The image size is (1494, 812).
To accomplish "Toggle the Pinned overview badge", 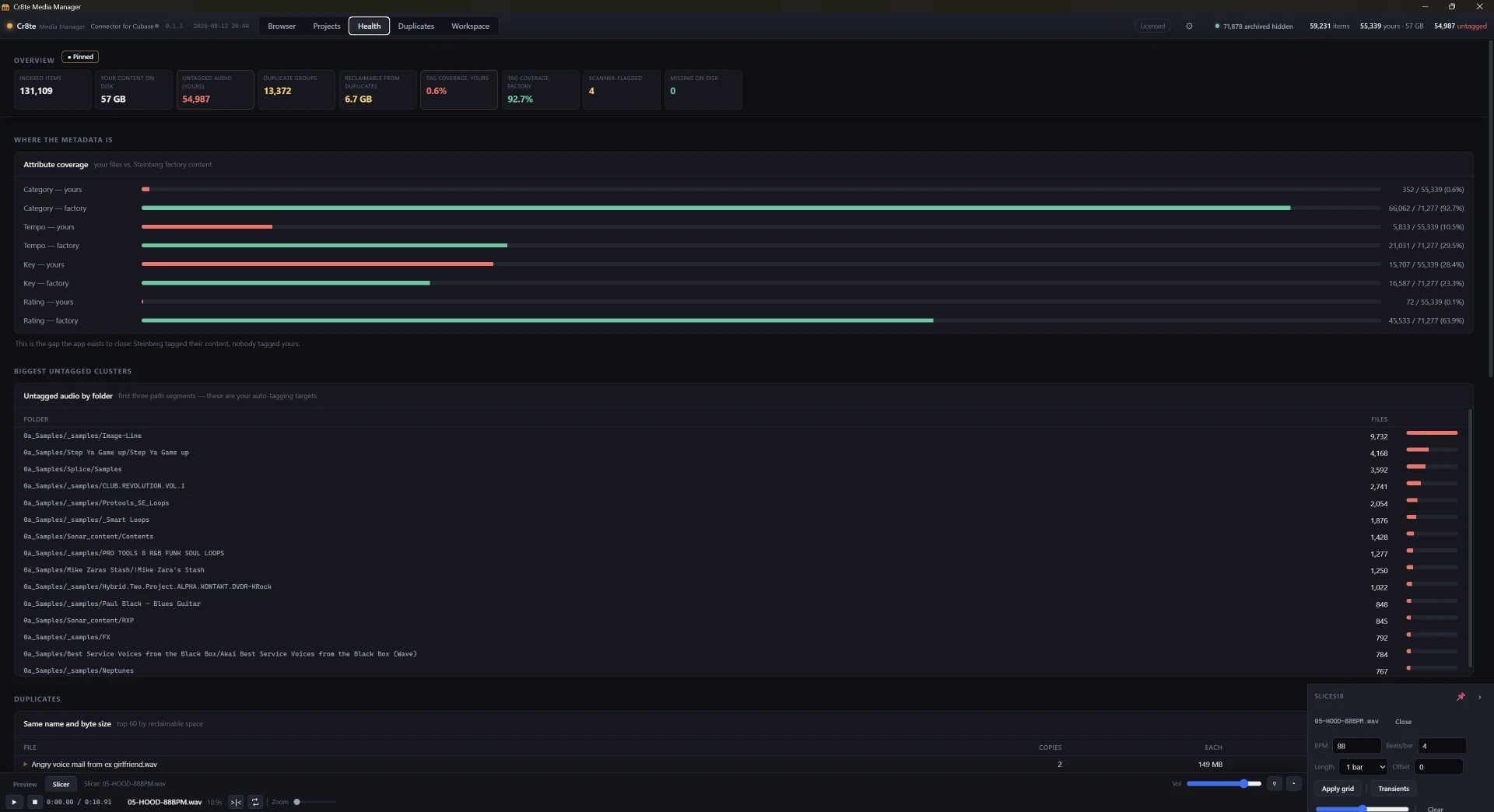I will coord(80,57).
